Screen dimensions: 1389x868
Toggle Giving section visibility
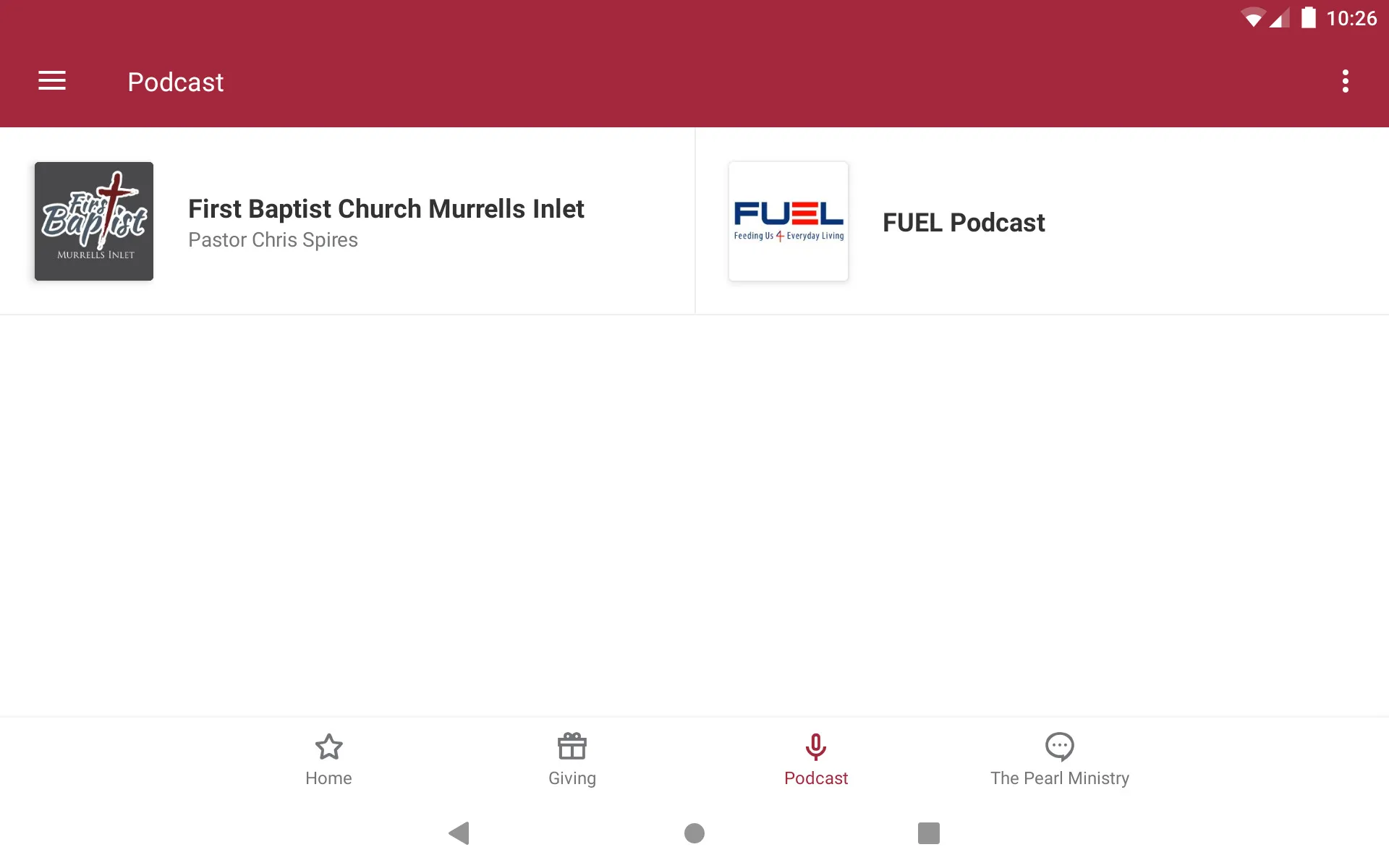[x=572, y=757]
